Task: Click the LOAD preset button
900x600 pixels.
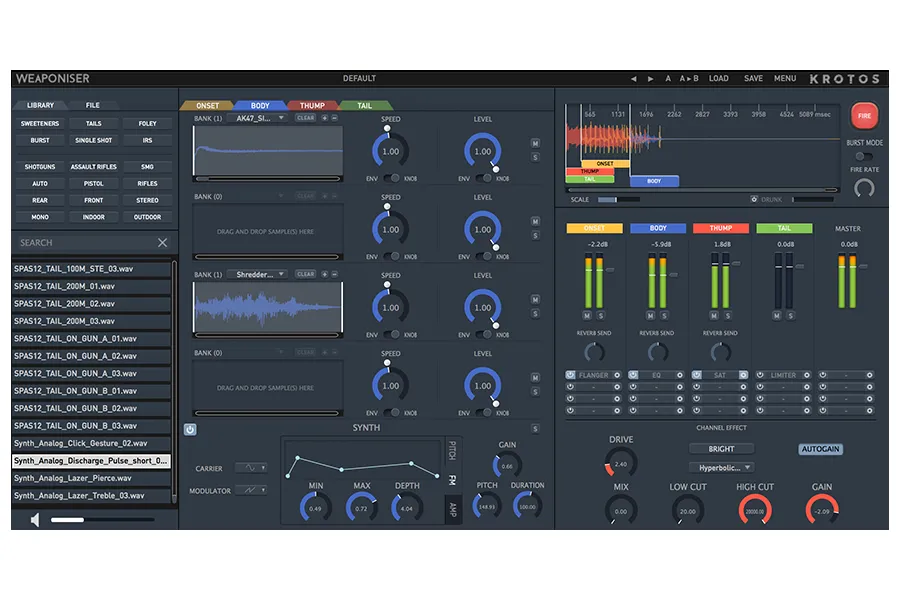Action: click(719, 79)
